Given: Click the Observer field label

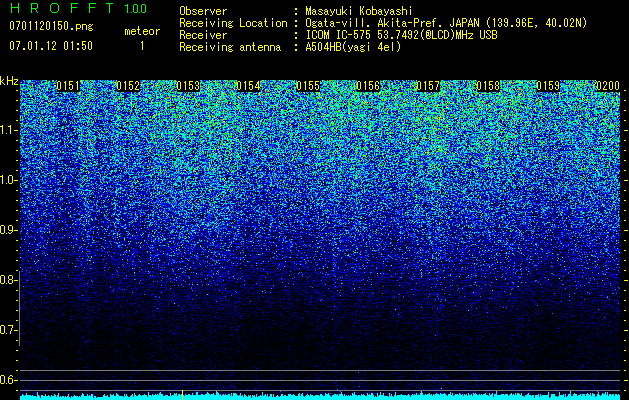Looking at the screenshot, I should [203, 11].
